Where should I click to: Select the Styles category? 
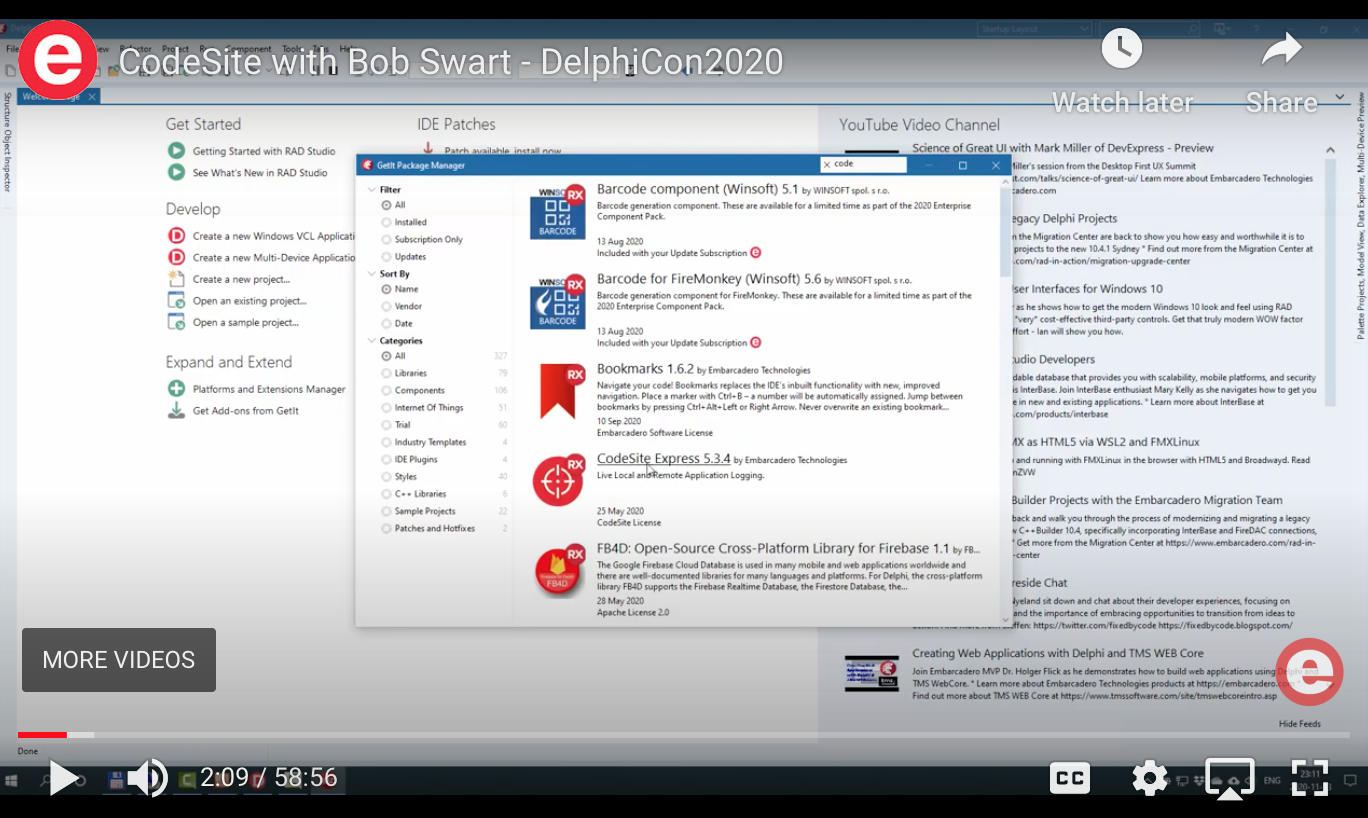point(387,477)
